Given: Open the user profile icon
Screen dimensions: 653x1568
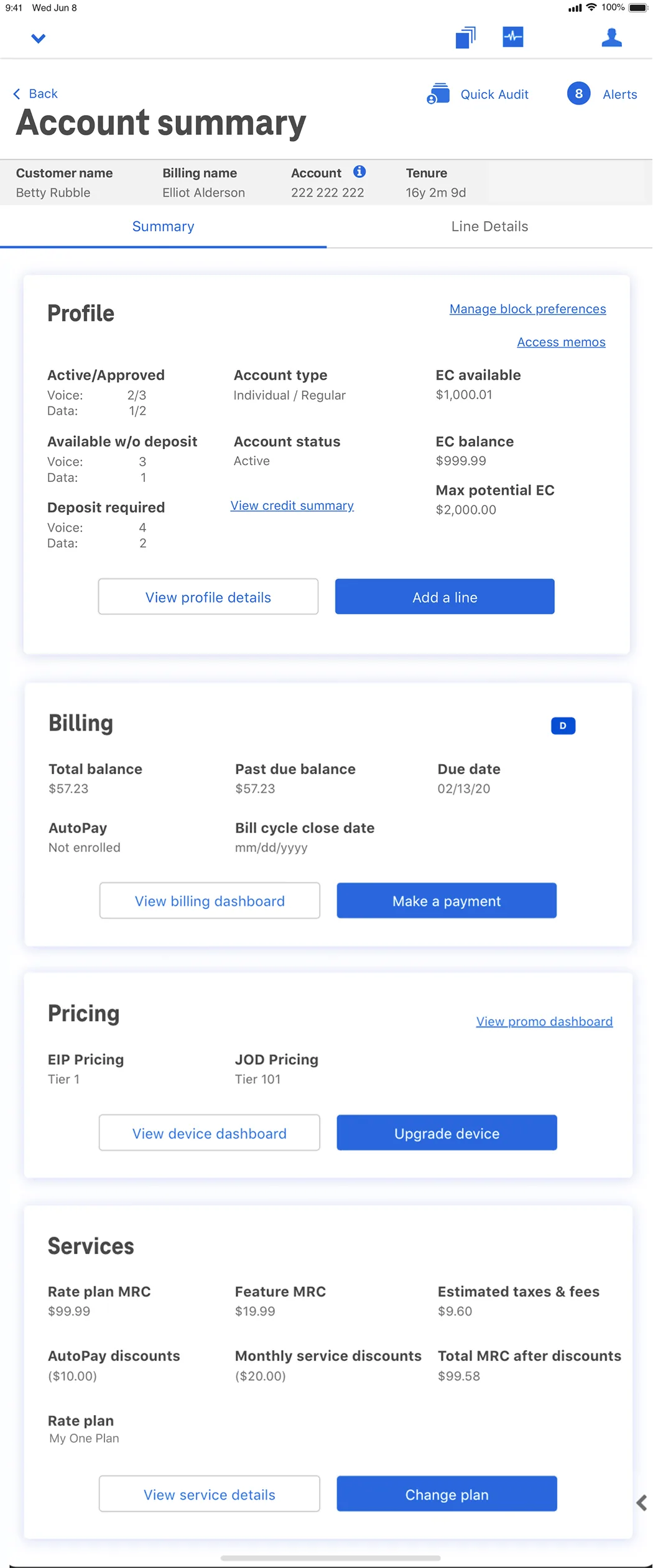Looking at the screenshot, I should click(611, 37).
